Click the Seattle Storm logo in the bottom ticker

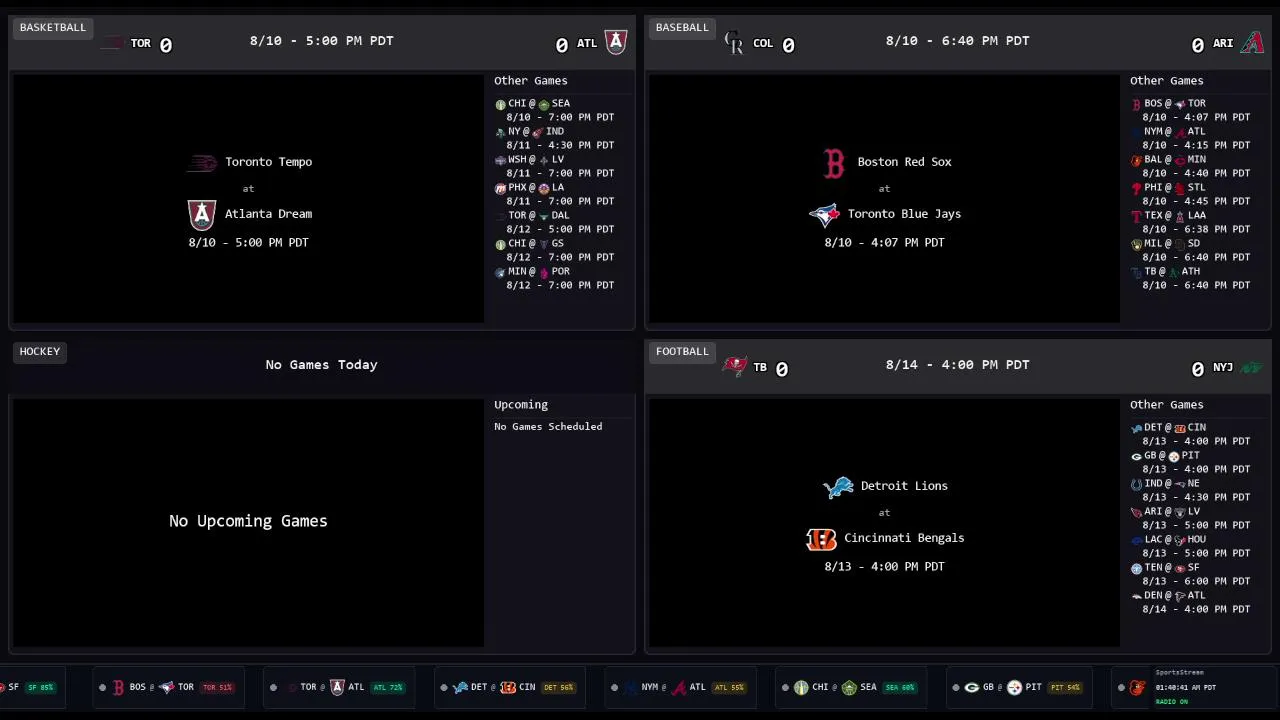click(849, 688)
